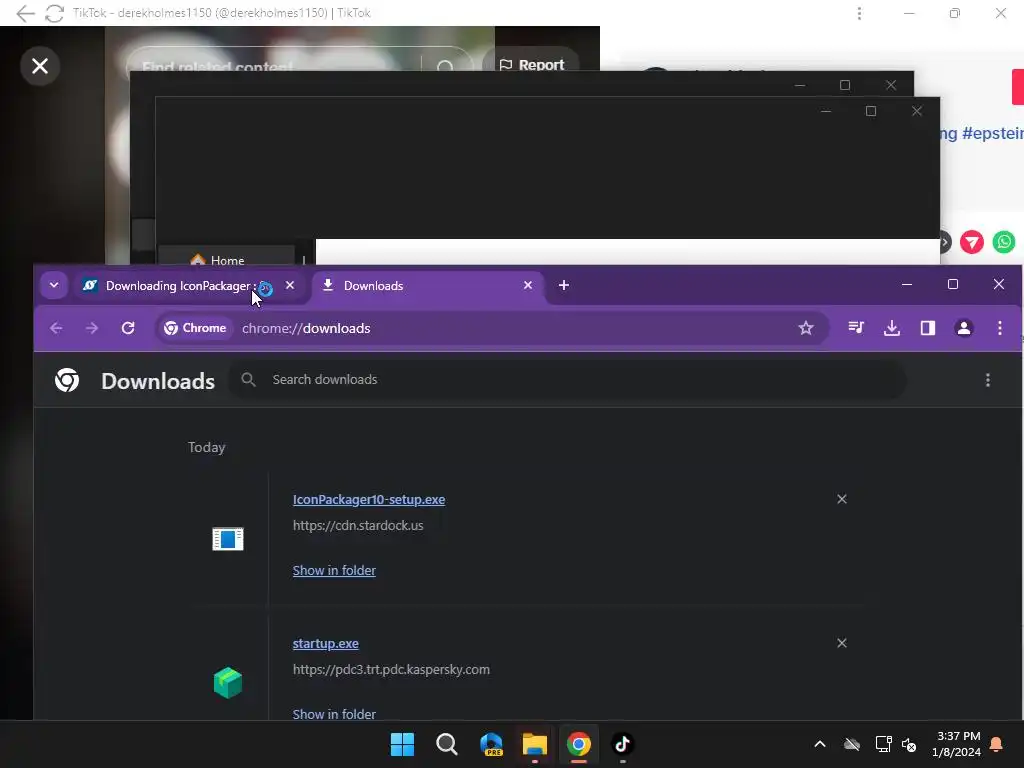Image resolution: width=1024 pixels, height=768 pixels.
Task: Toggle the Chrome side panel
Action: 928,328
